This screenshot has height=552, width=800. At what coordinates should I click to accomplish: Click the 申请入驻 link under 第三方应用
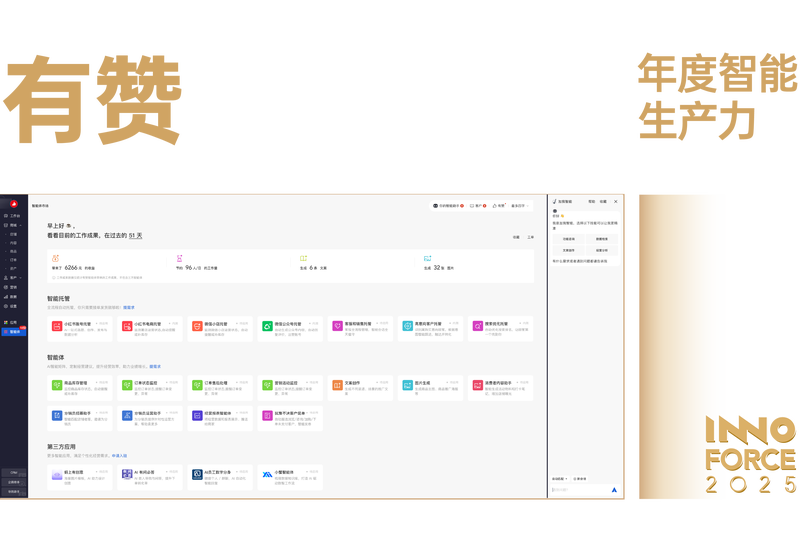tap(119, 456)
